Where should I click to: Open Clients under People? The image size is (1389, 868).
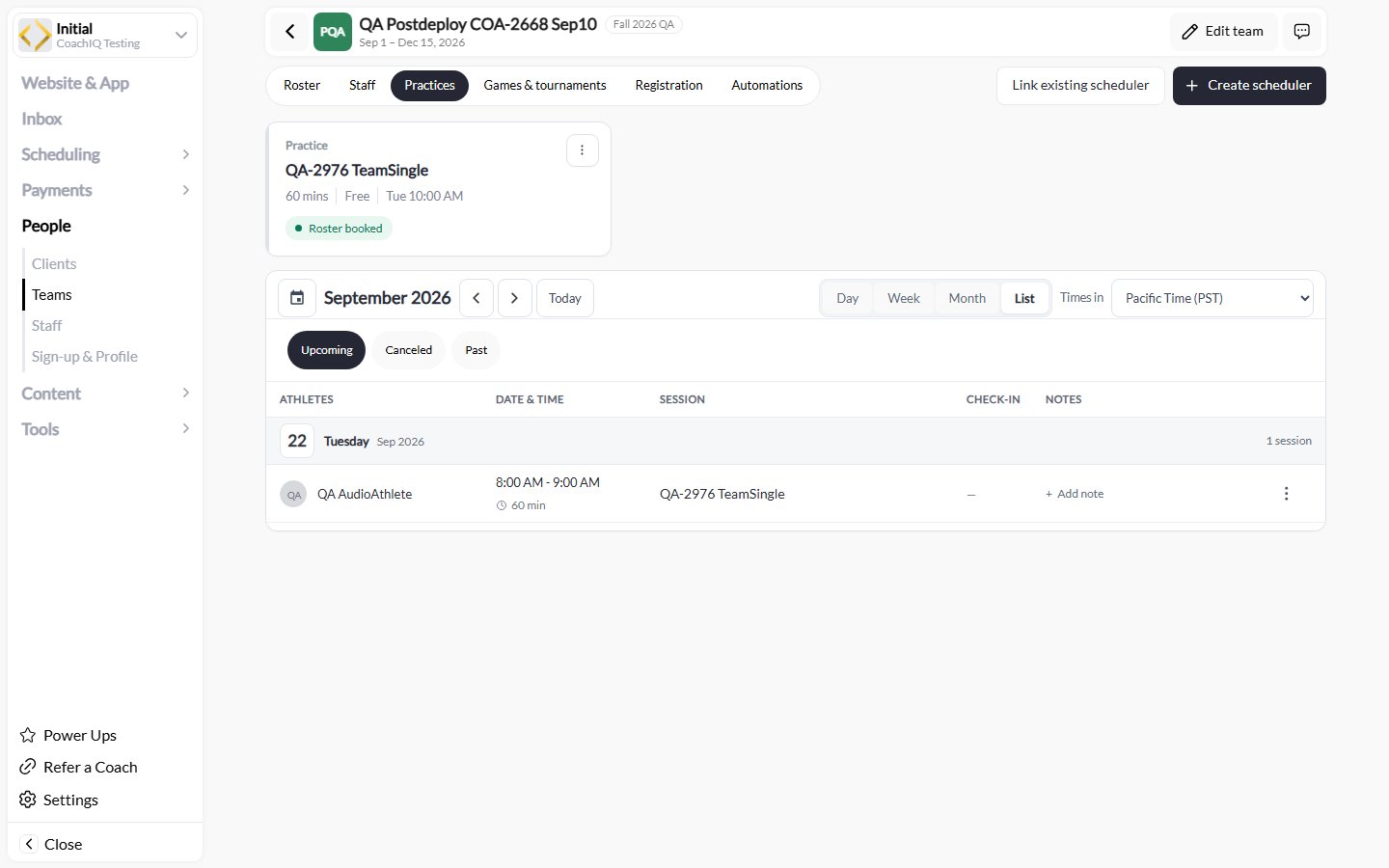click(54, 264)
